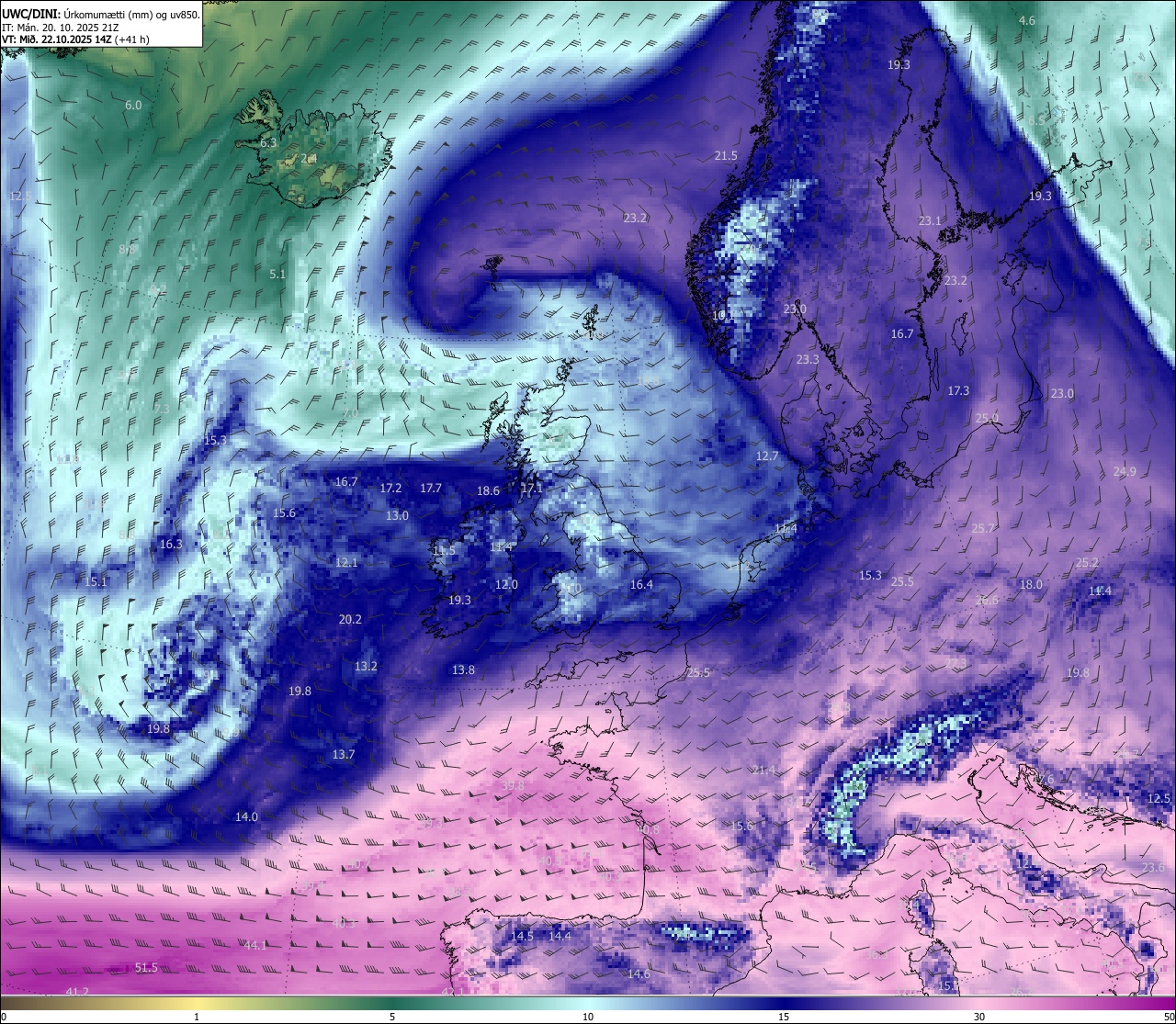Screen dimensions: 1176x1024
Task: Click the 17.2 value west of Scotland
Action: tap(390, 489)
